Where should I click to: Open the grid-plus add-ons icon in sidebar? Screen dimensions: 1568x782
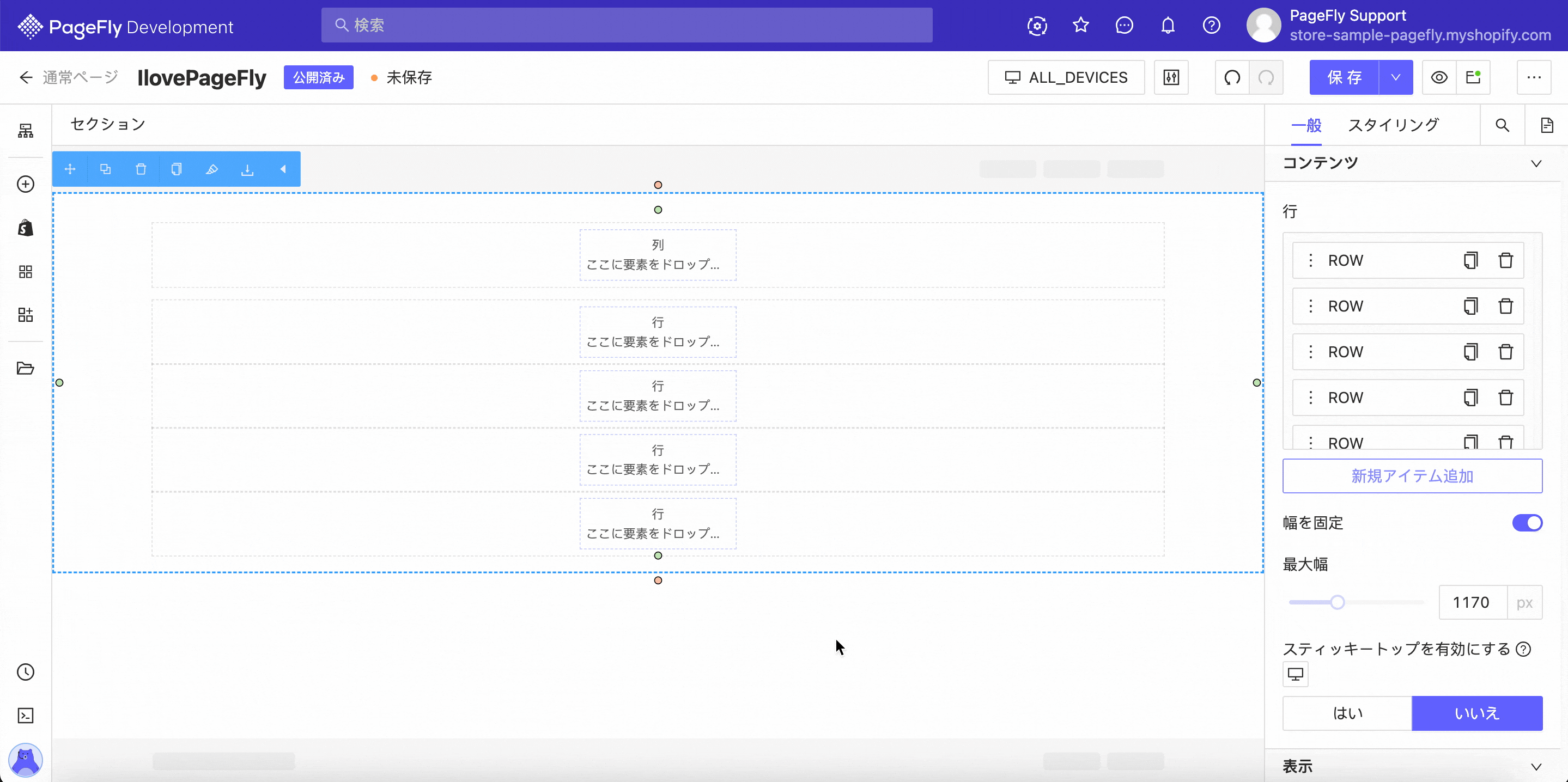(26, 315)
